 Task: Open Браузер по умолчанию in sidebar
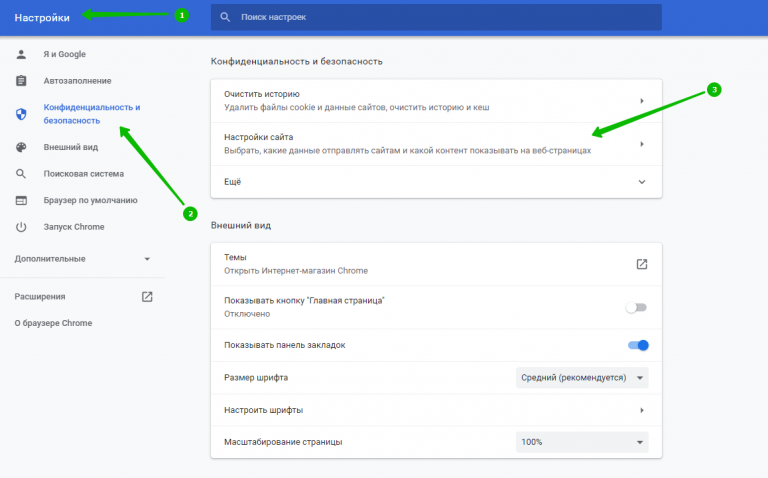coord(90,200)
